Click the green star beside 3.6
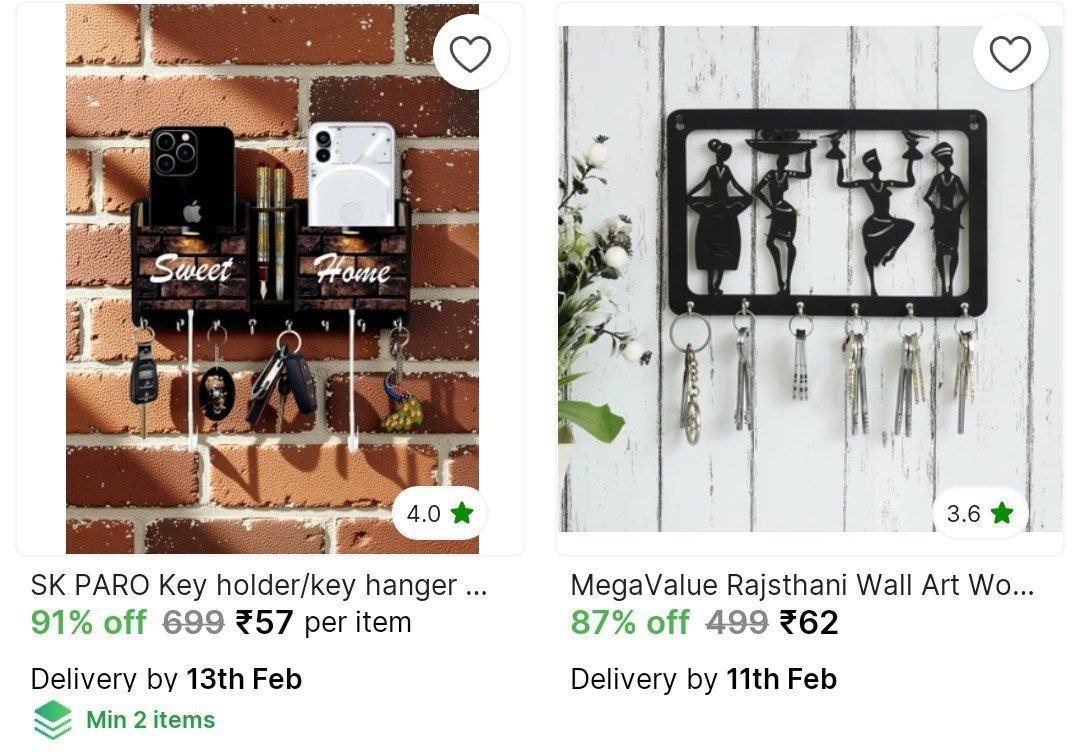The height and width of the screenshot is (752, 1080). [x=1001, y=512]
